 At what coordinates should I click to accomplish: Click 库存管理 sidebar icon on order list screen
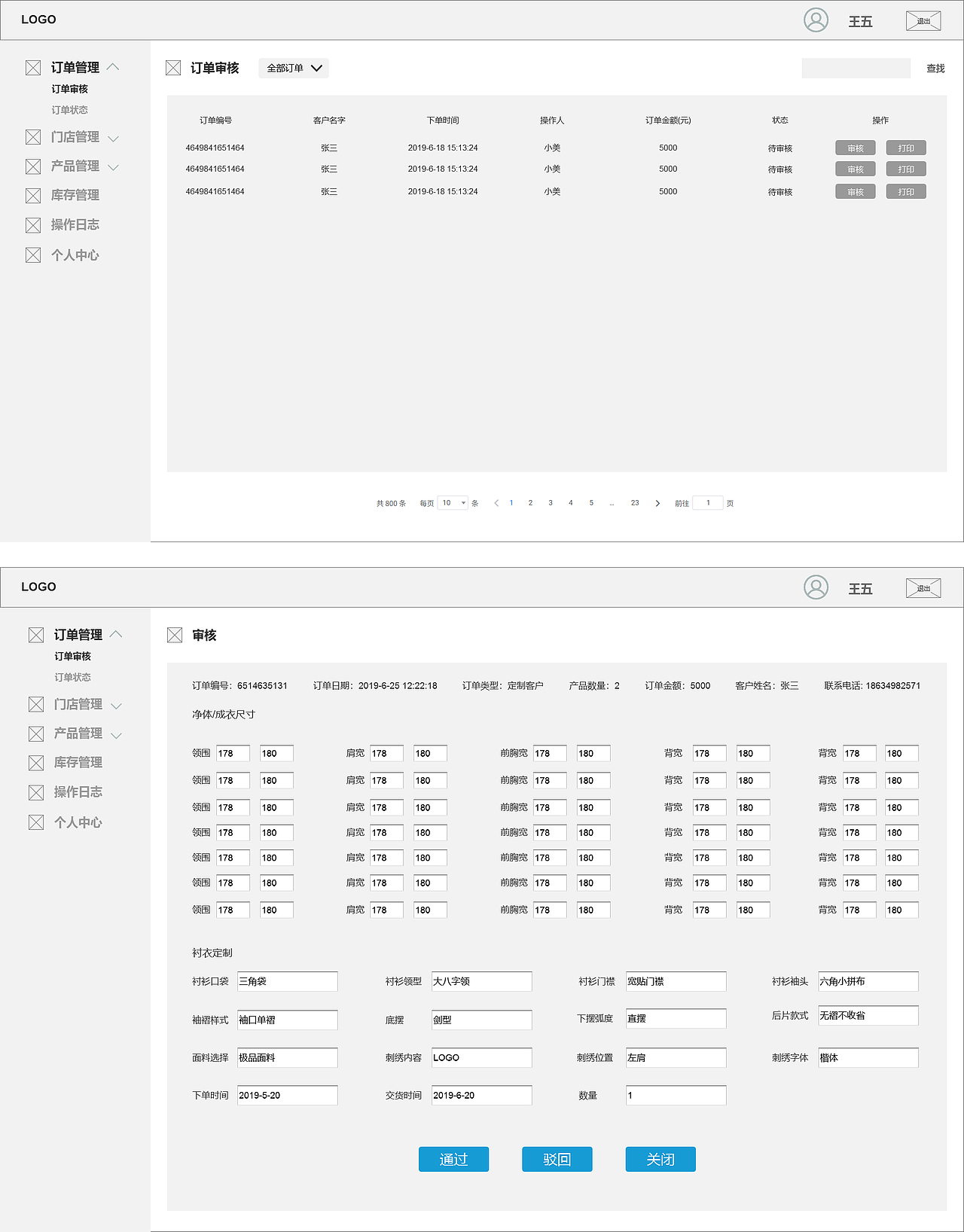(33, 196)
